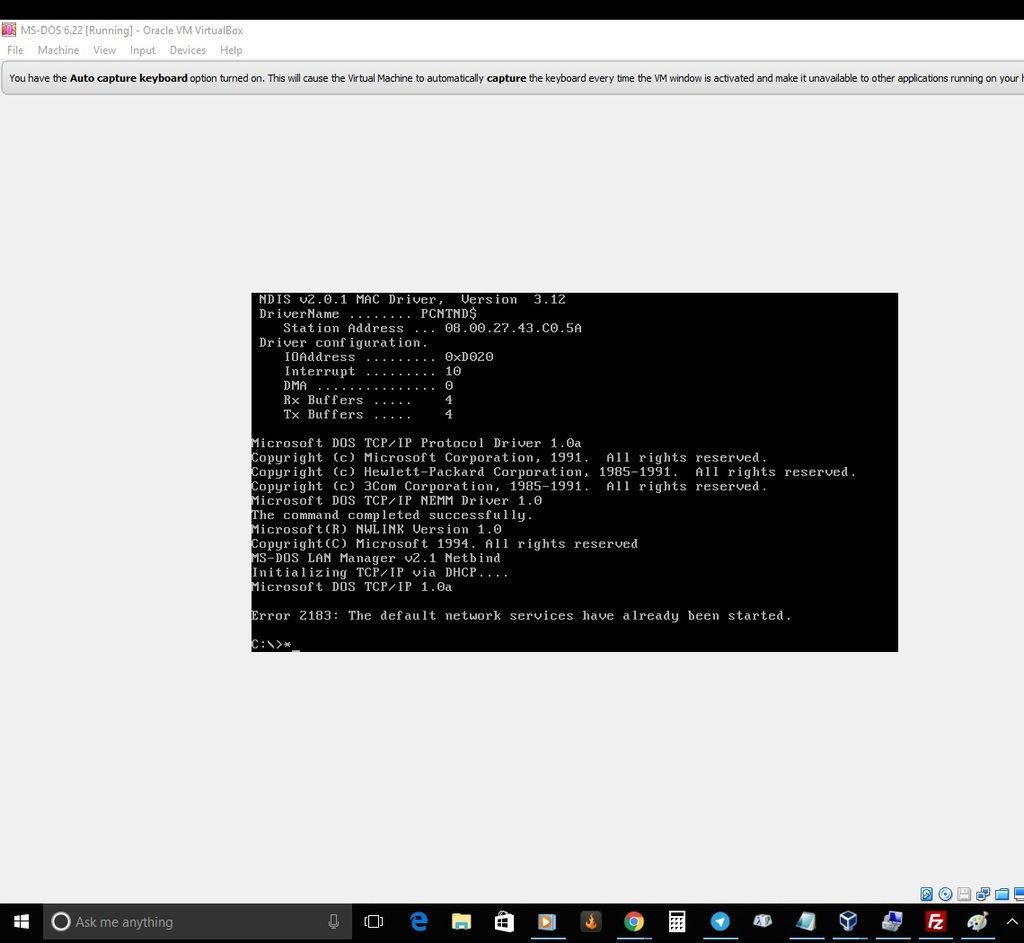Open the Input menu
Viewport: 1024px width, 943px height.
point(142,50)
